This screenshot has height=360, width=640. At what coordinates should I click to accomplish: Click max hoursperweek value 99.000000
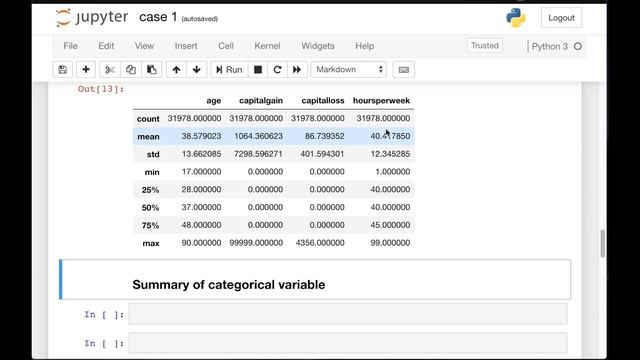tap(390, 243)
